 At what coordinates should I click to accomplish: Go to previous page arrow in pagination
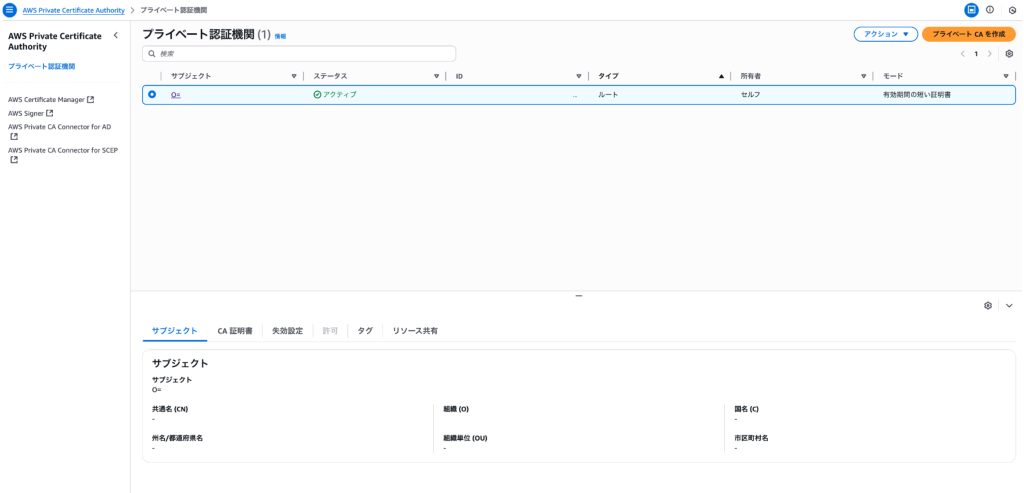(x=962, y=54)
